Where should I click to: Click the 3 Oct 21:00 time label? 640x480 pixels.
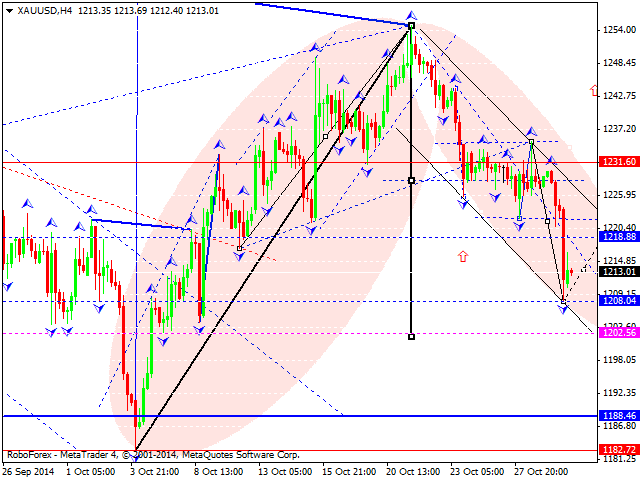[x=154, y=472]
